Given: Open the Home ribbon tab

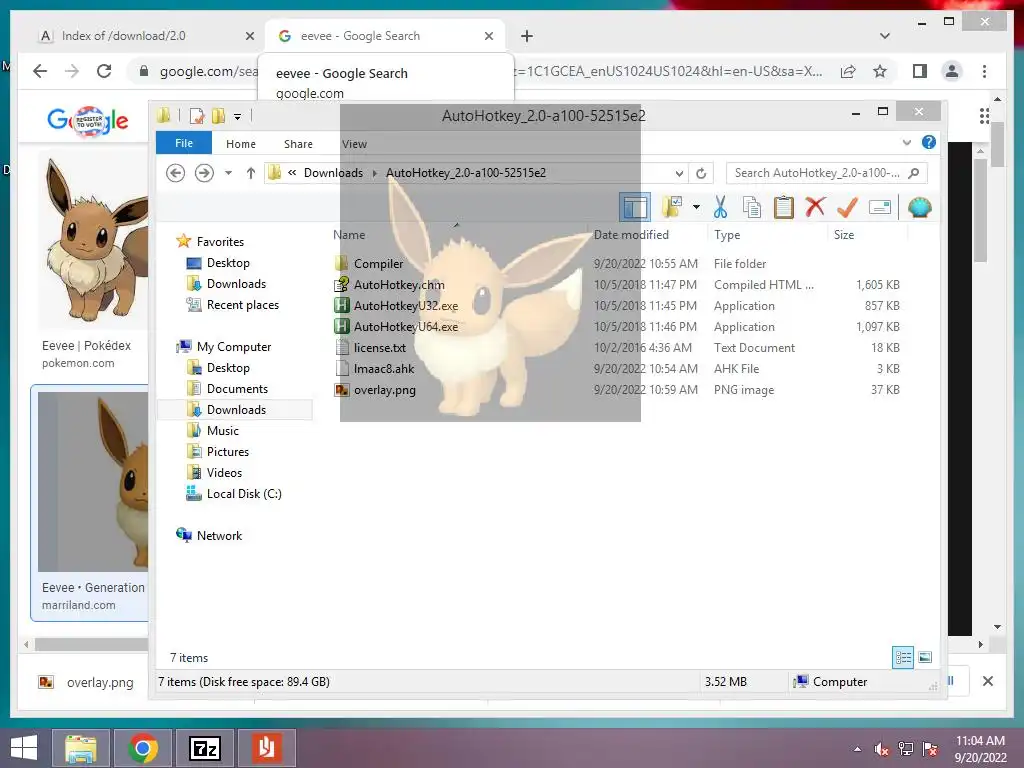Looking at the screenshot, I should (241, 144).
